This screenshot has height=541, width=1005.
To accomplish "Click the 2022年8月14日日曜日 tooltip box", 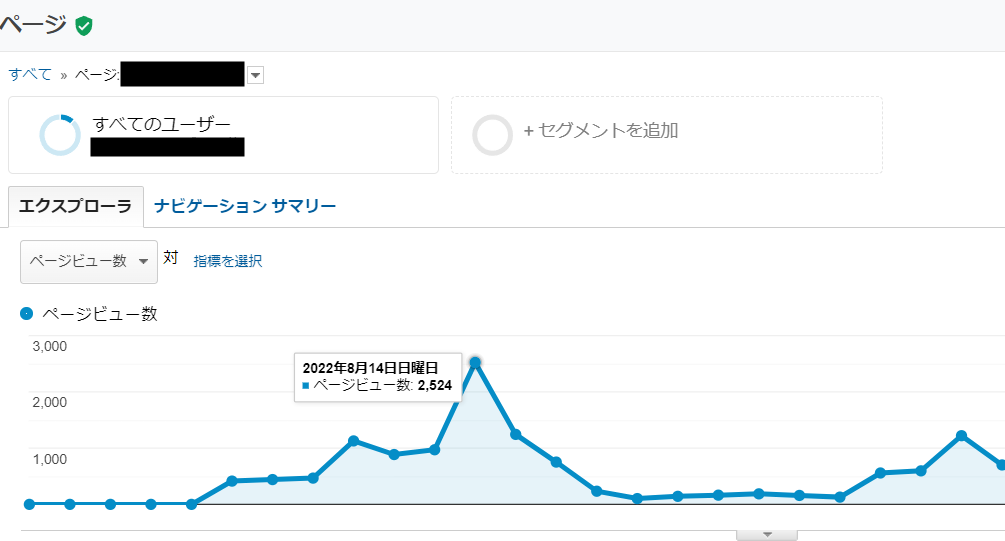I will pyautogui.click(x=378, y=377).
